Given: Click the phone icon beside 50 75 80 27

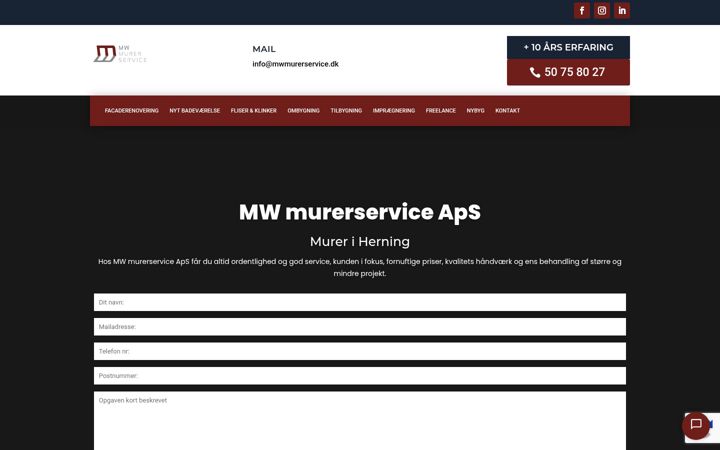Looking at the screenshot, I should [535, 73].
